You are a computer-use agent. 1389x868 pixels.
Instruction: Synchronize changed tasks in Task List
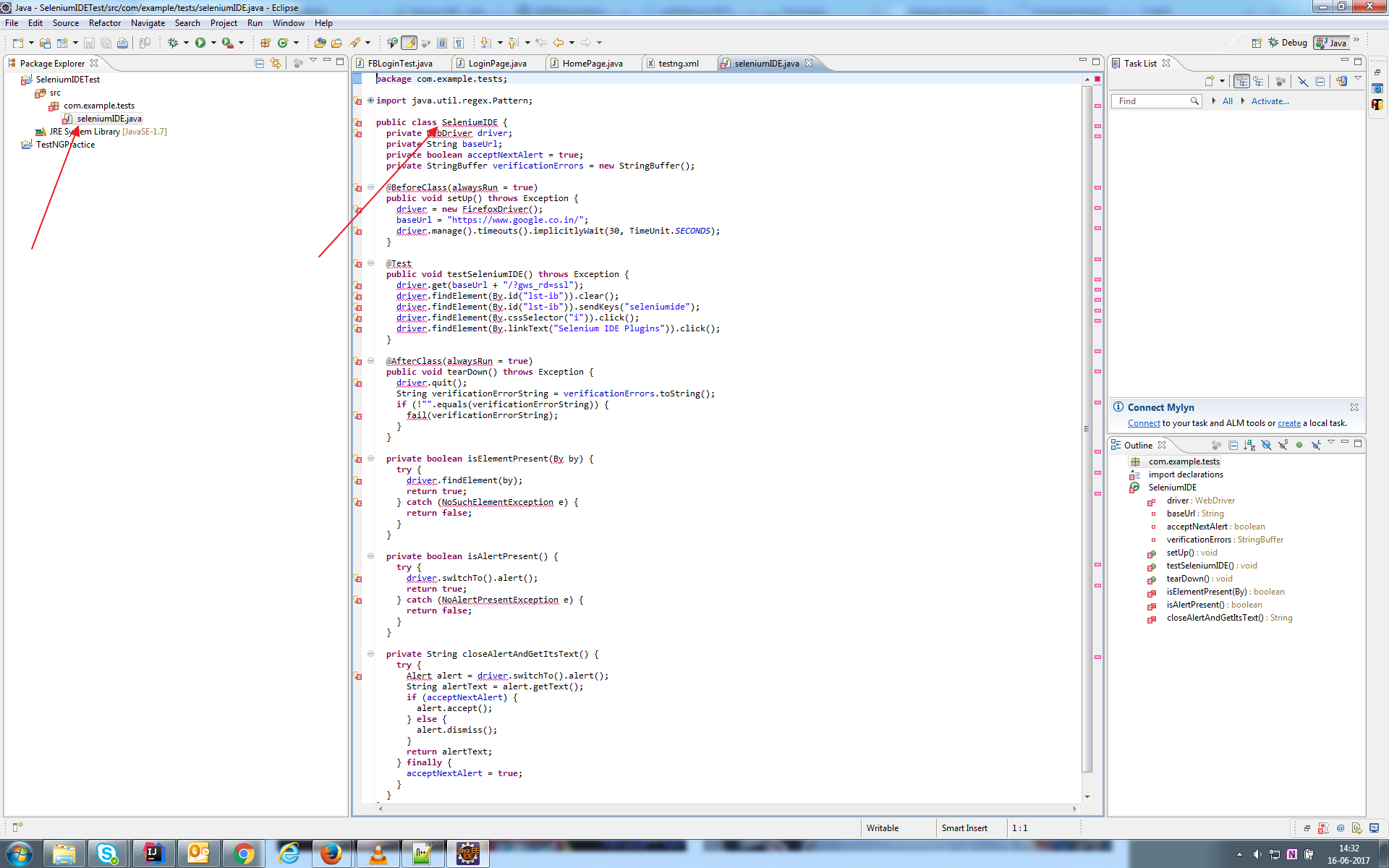[x=1342, y=81]
